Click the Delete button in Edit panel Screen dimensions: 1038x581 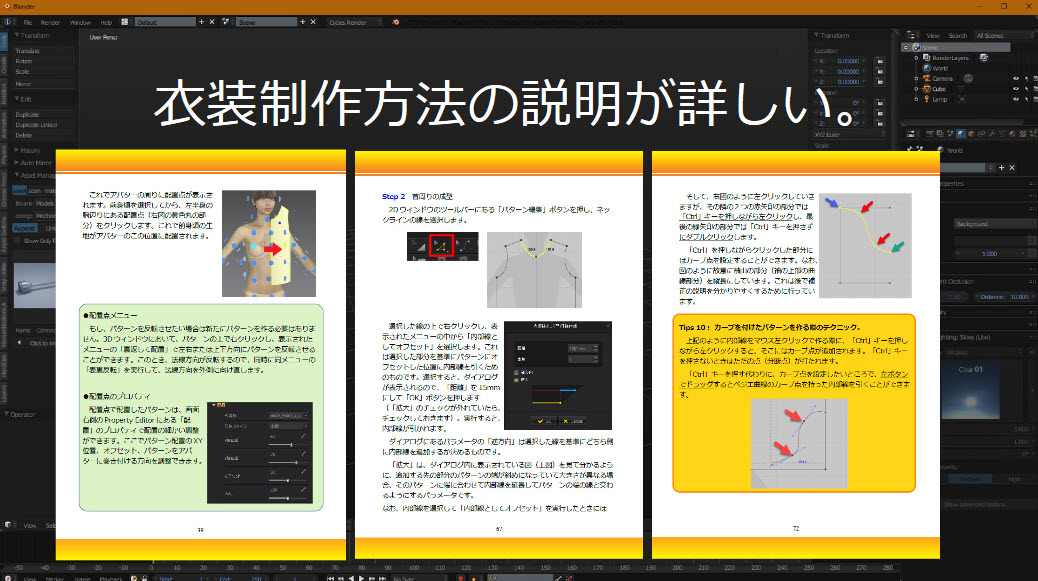click(44, 135)
